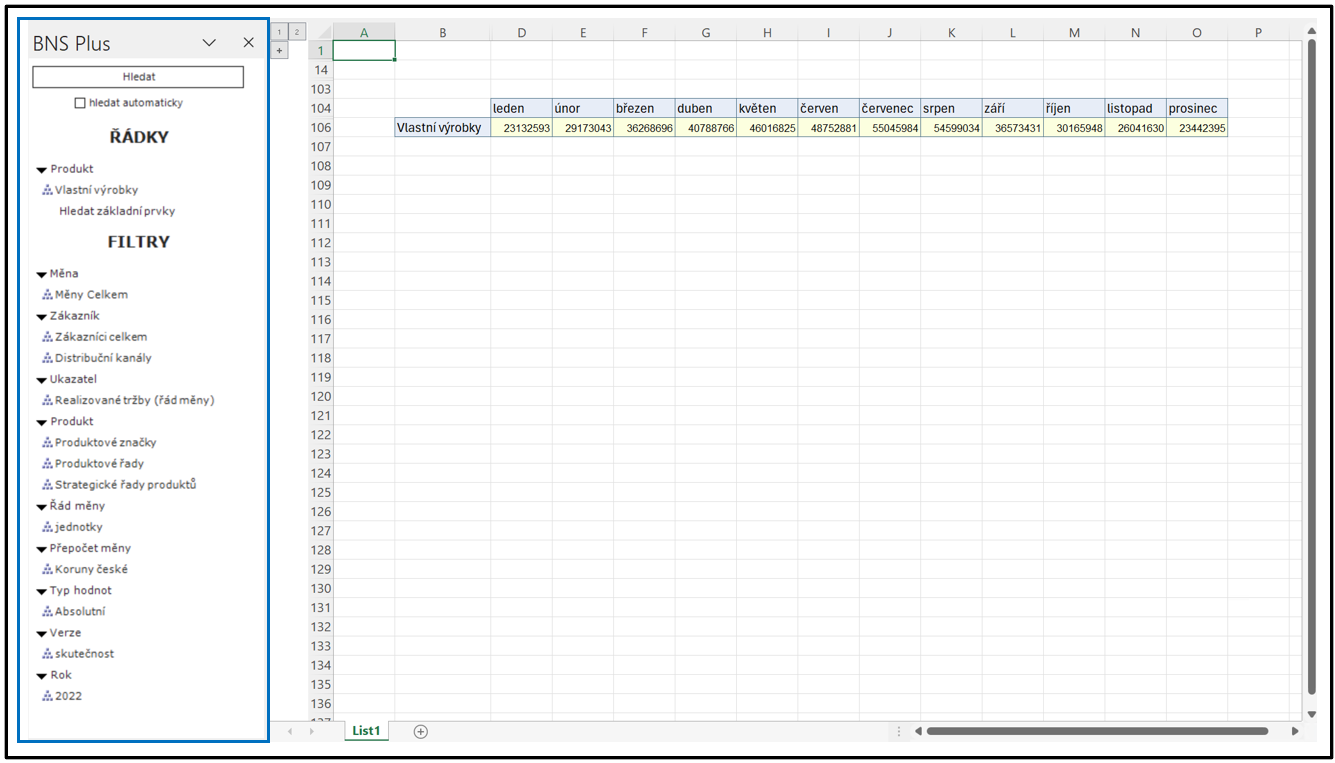1335x763 pixels.
Task: Click Hledat základní prvky link
Action: click(x=117, y=211)
